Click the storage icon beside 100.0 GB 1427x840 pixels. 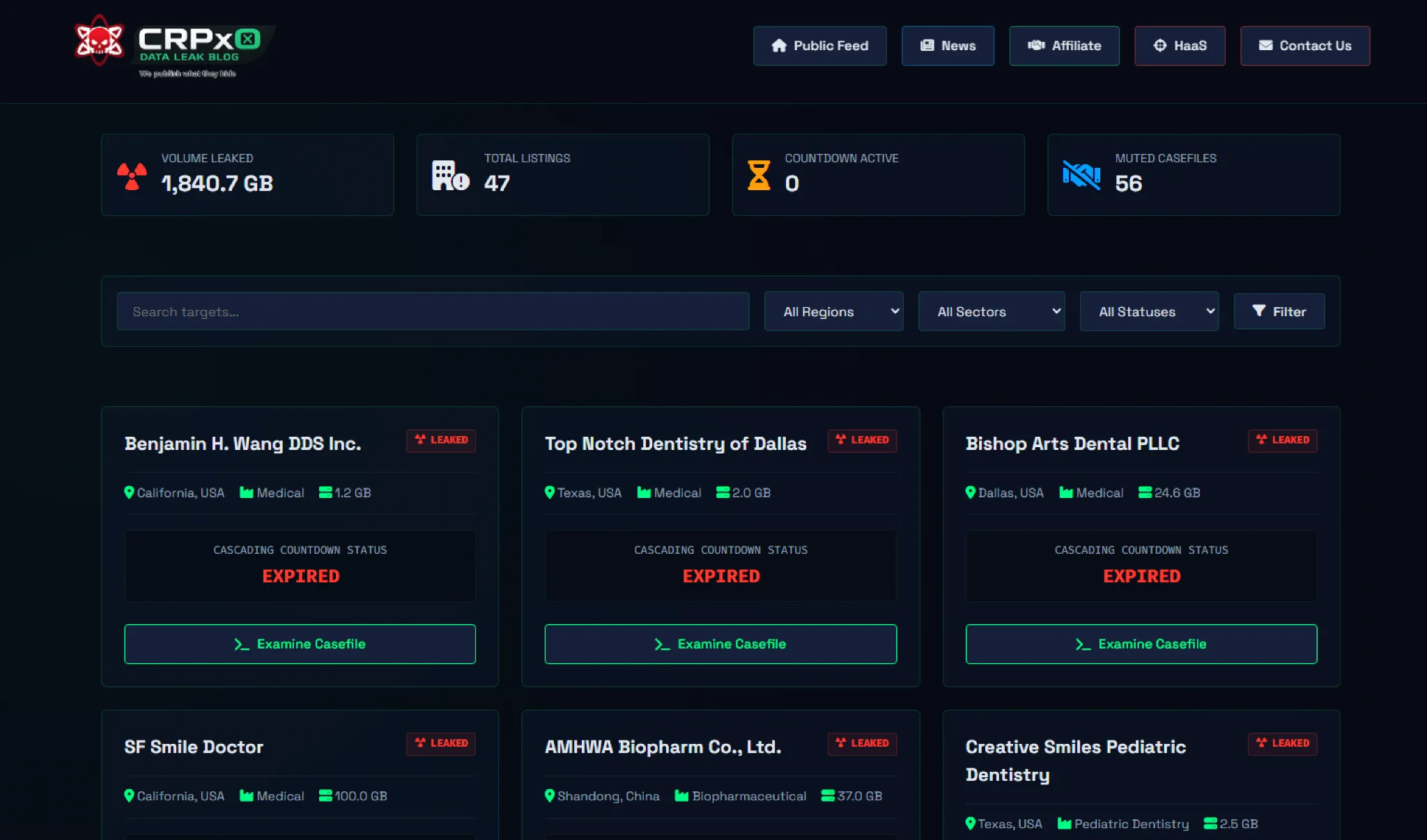pos(325,795)
